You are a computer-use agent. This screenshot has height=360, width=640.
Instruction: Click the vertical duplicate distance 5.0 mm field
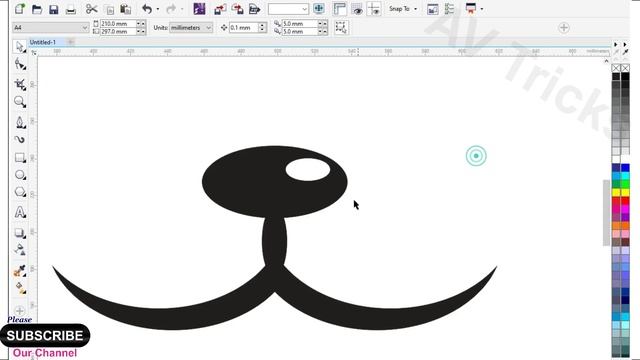(x=300, y=31)
